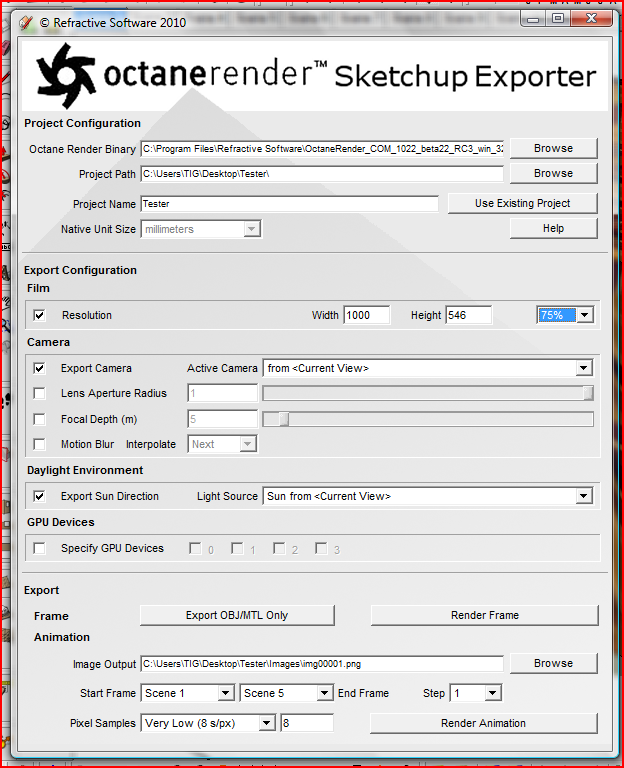Click the Height value field

[468, 315]
